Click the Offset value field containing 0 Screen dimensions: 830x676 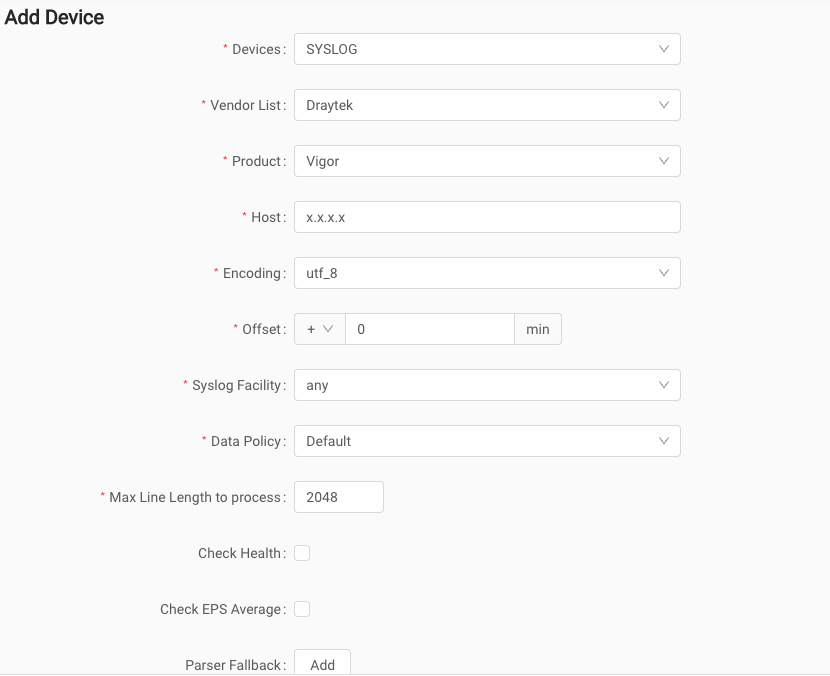(430, 328)
